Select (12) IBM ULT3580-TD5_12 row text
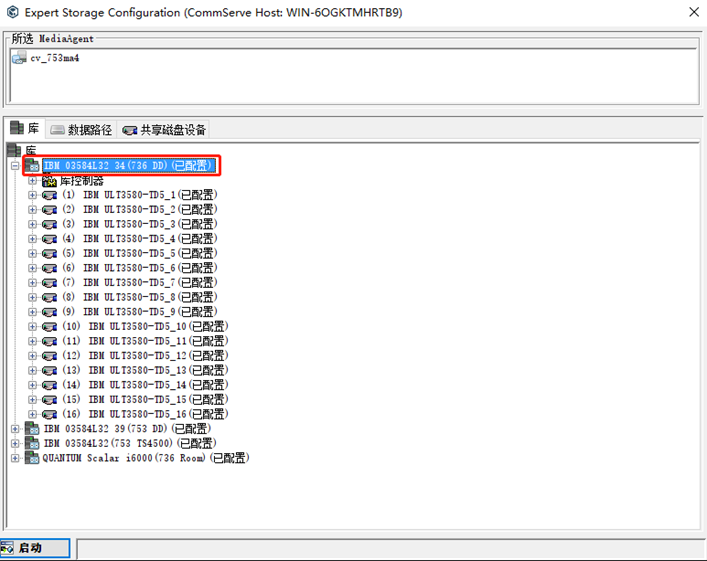 click(x=145, y=356)
